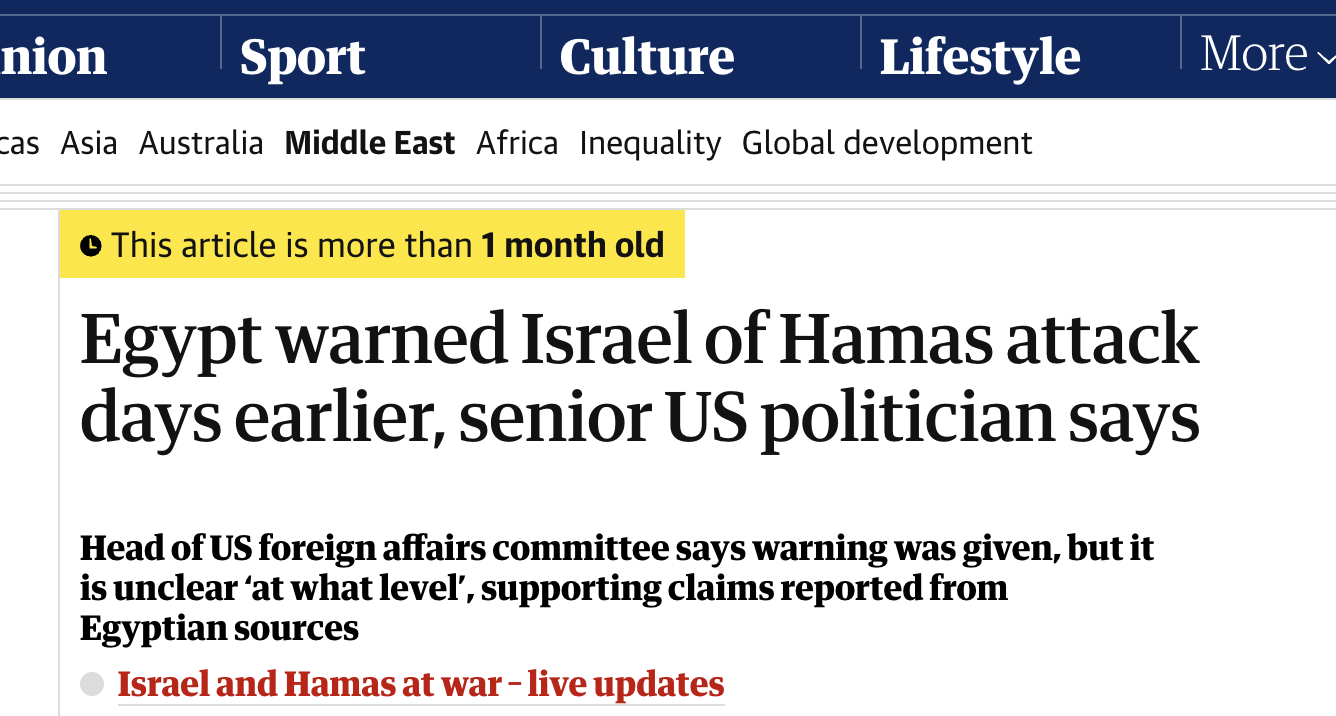
Task: Click the Egypt warned Israel headline
Action: (640, 378)
